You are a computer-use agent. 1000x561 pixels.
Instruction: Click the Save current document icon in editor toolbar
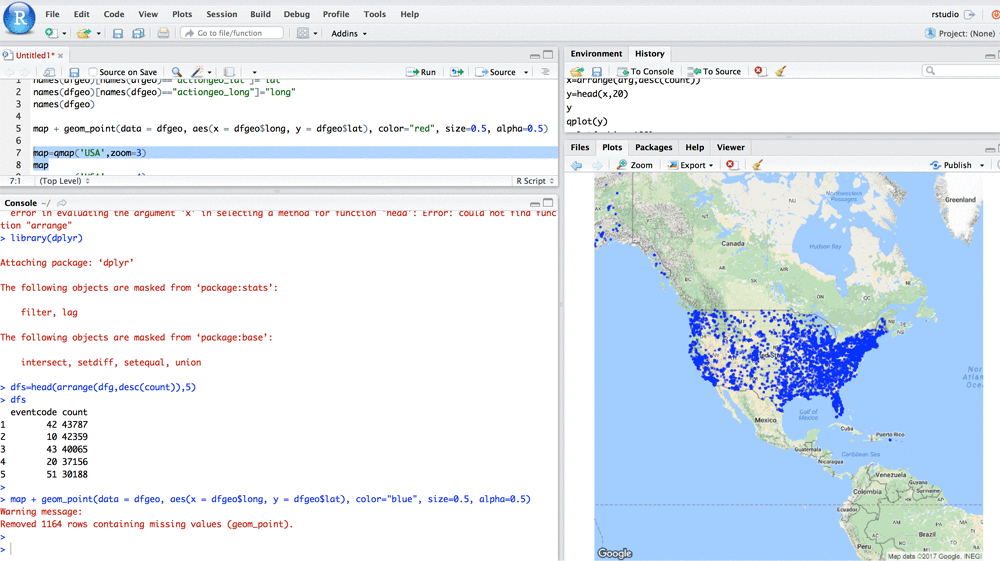[x=74, y=72]
